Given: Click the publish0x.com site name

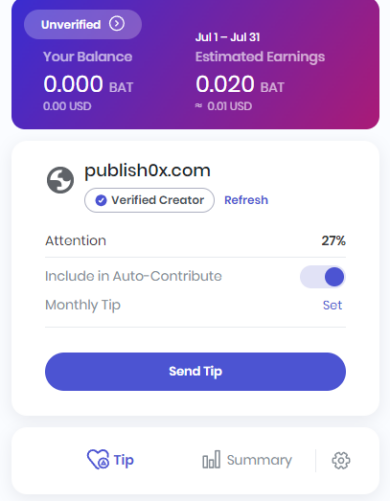Looking at the screenshot, I should pos(147,171).
